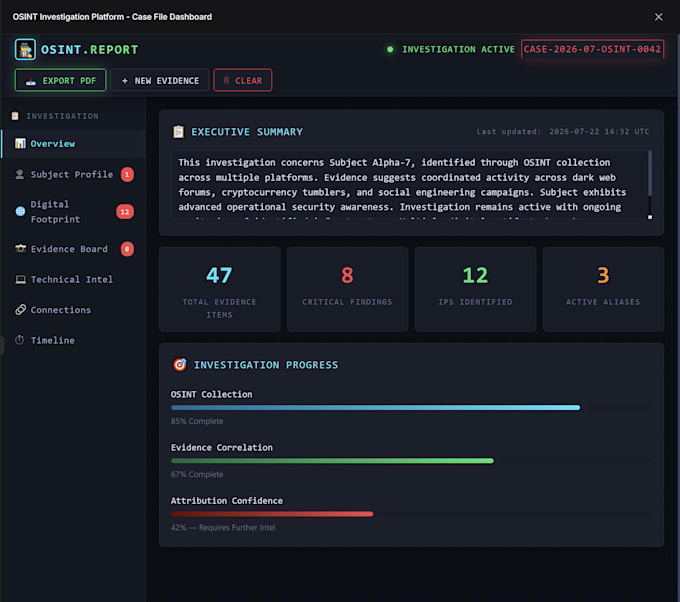
Task: Open the Overview section
Action: pos(73,144)
